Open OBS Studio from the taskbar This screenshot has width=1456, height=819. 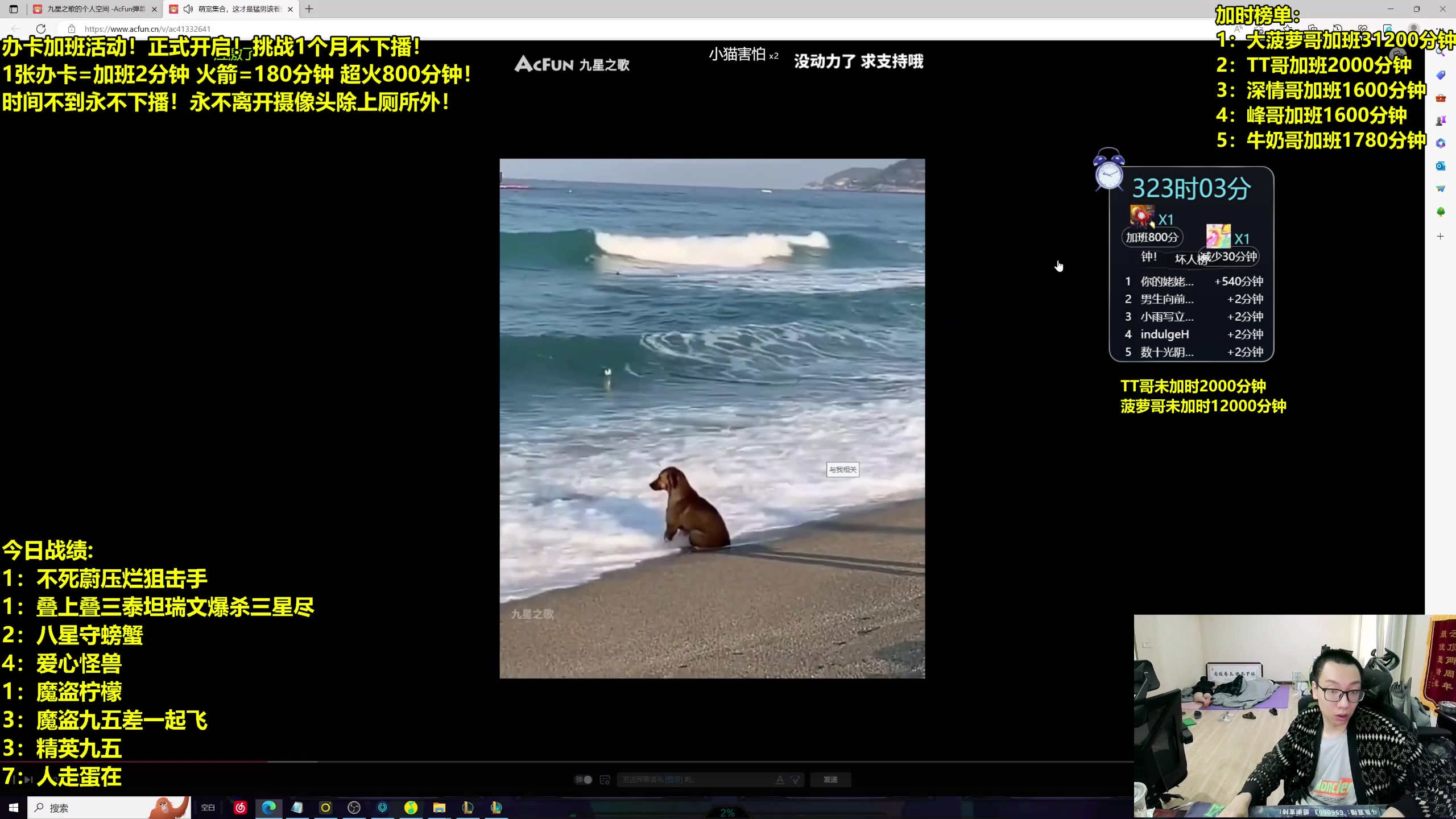point(354,808)
